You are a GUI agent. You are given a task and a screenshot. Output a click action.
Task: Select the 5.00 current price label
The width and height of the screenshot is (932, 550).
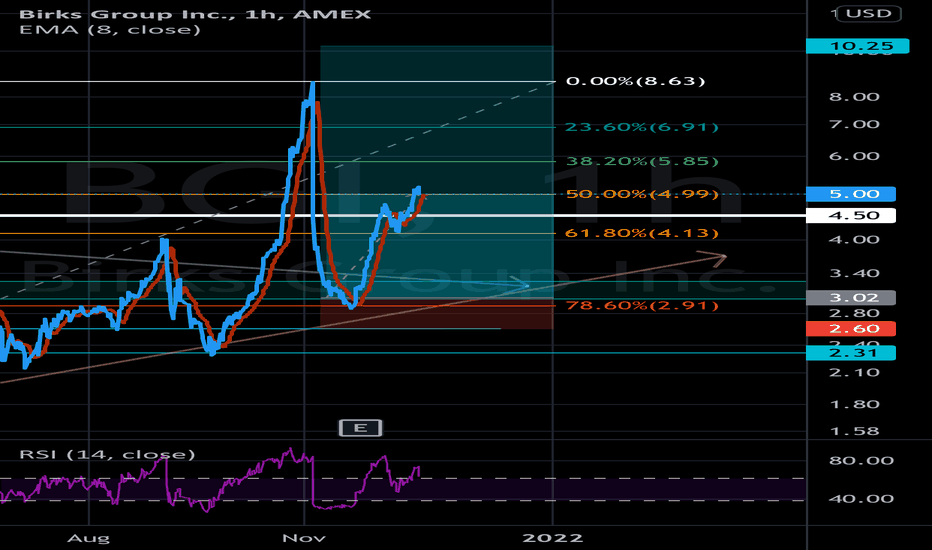(851, 194)
